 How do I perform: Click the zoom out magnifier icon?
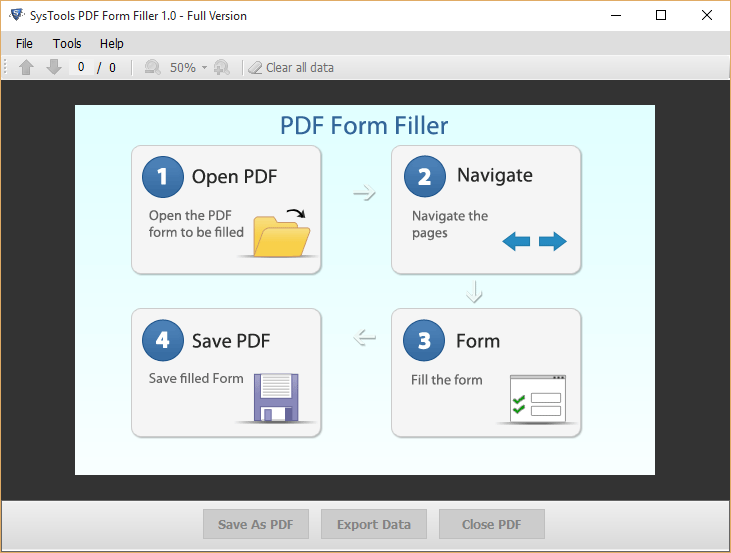pyautogui.click(x=153, y=67)
